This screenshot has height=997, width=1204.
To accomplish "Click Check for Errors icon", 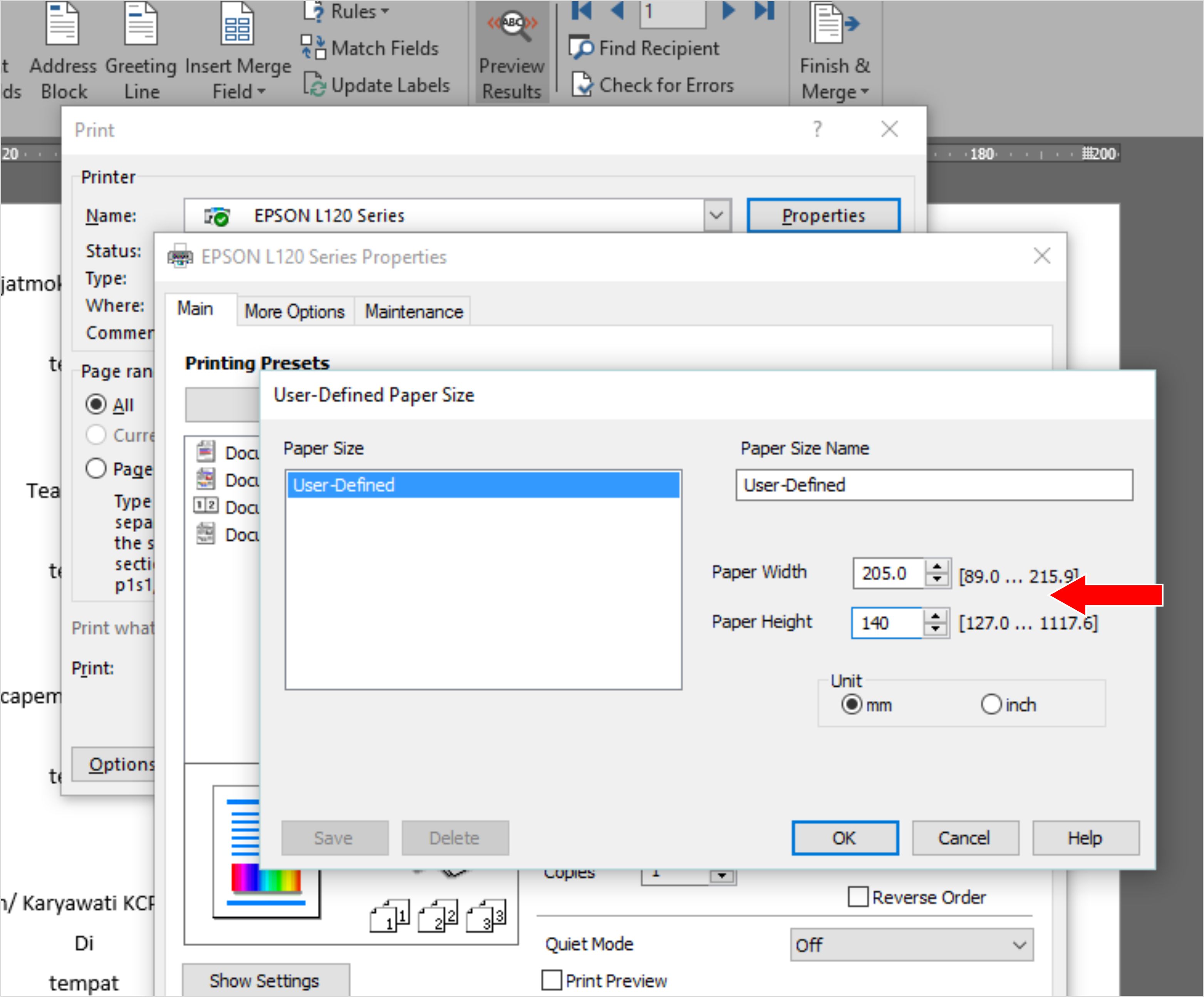I will [582, 85].
